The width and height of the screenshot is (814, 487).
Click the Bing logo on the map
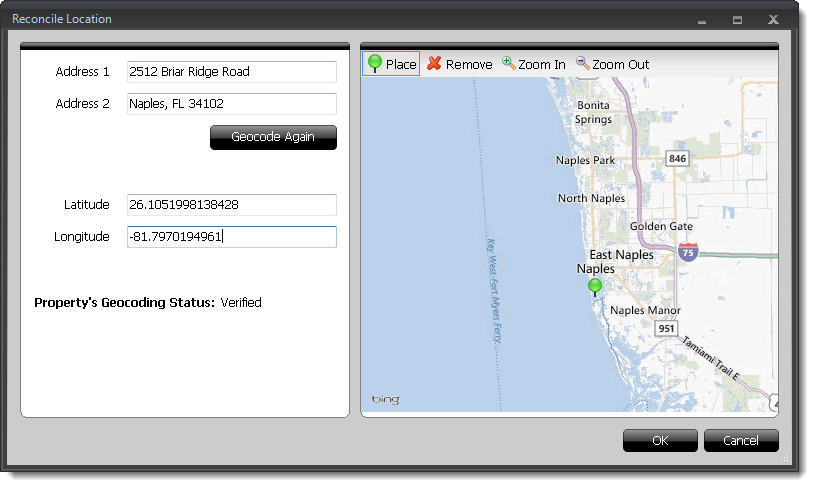pyautogui.click(x=385, y=400)
